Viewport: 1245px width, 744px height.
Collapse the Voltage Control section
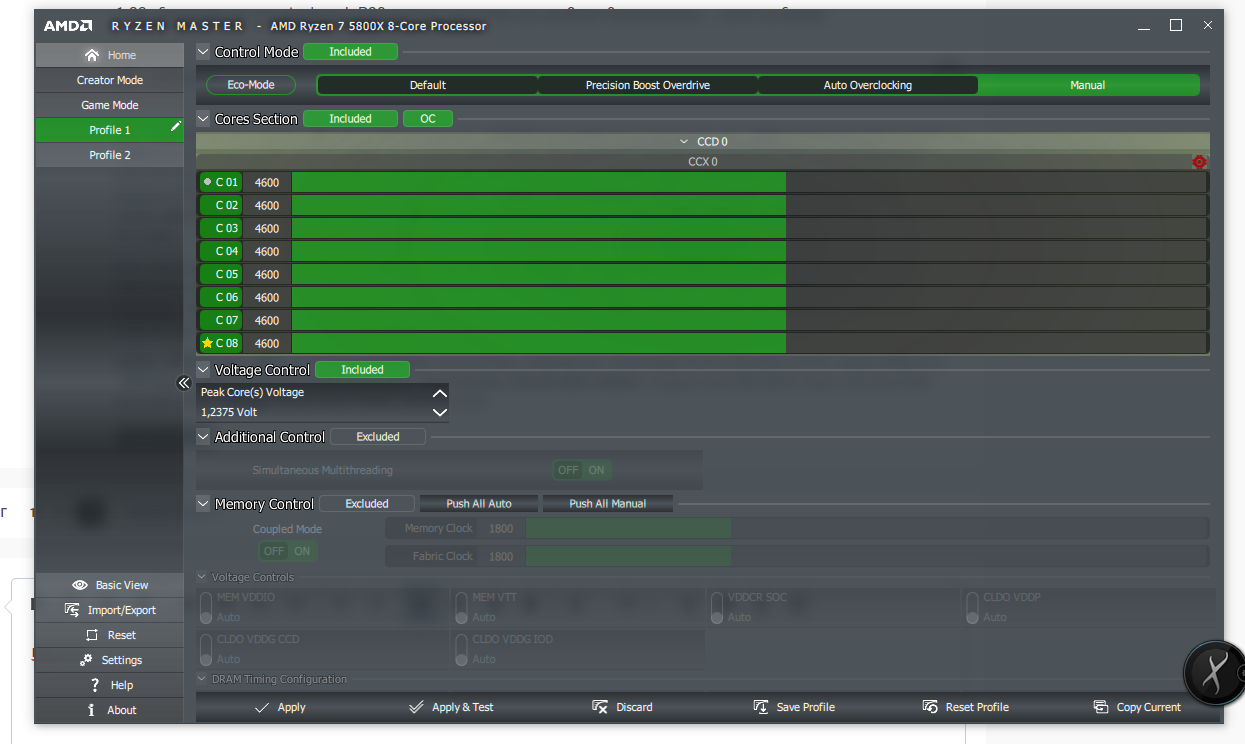coord(203,370)
